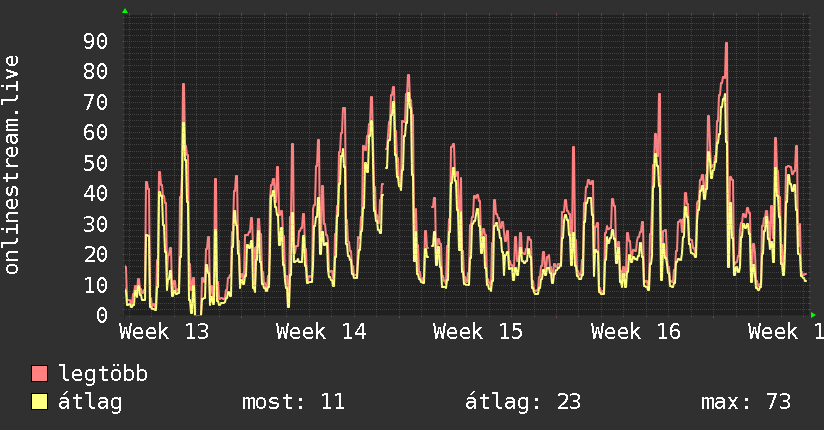
Task: Click the highest pink peak near 90
Action: click(x=726, y=44)
